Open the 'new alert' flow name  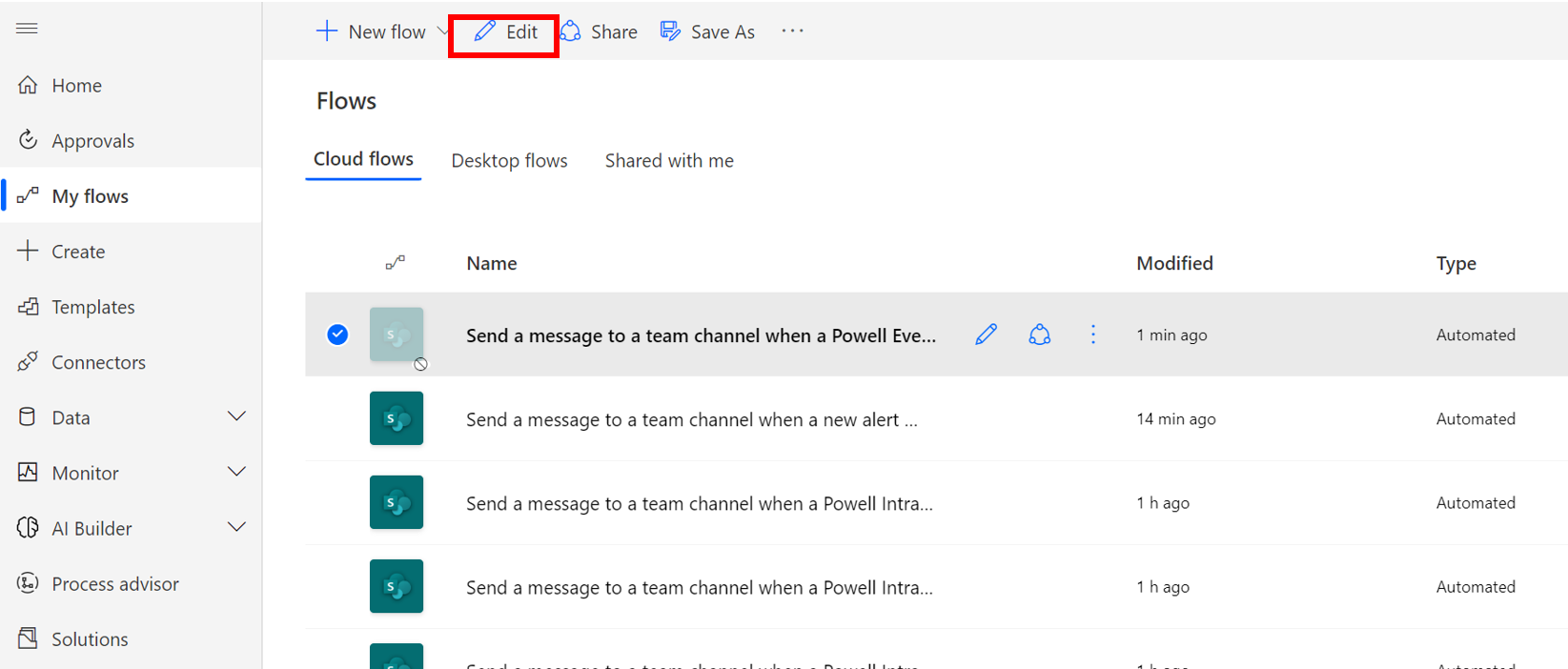(x=692, y=419)
